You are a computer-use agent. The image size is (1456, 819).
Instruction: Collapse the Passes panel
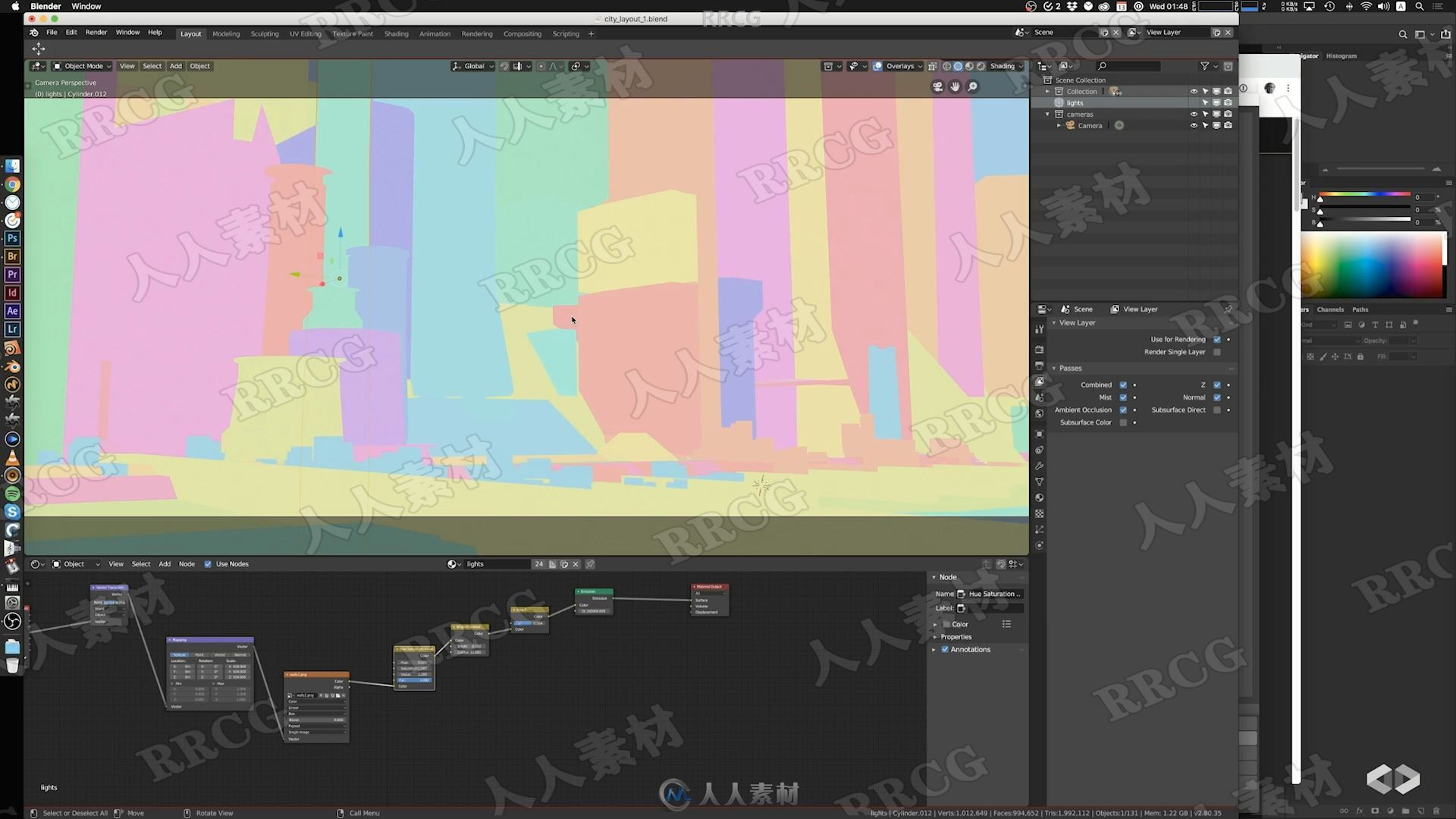click(1054, 369)
